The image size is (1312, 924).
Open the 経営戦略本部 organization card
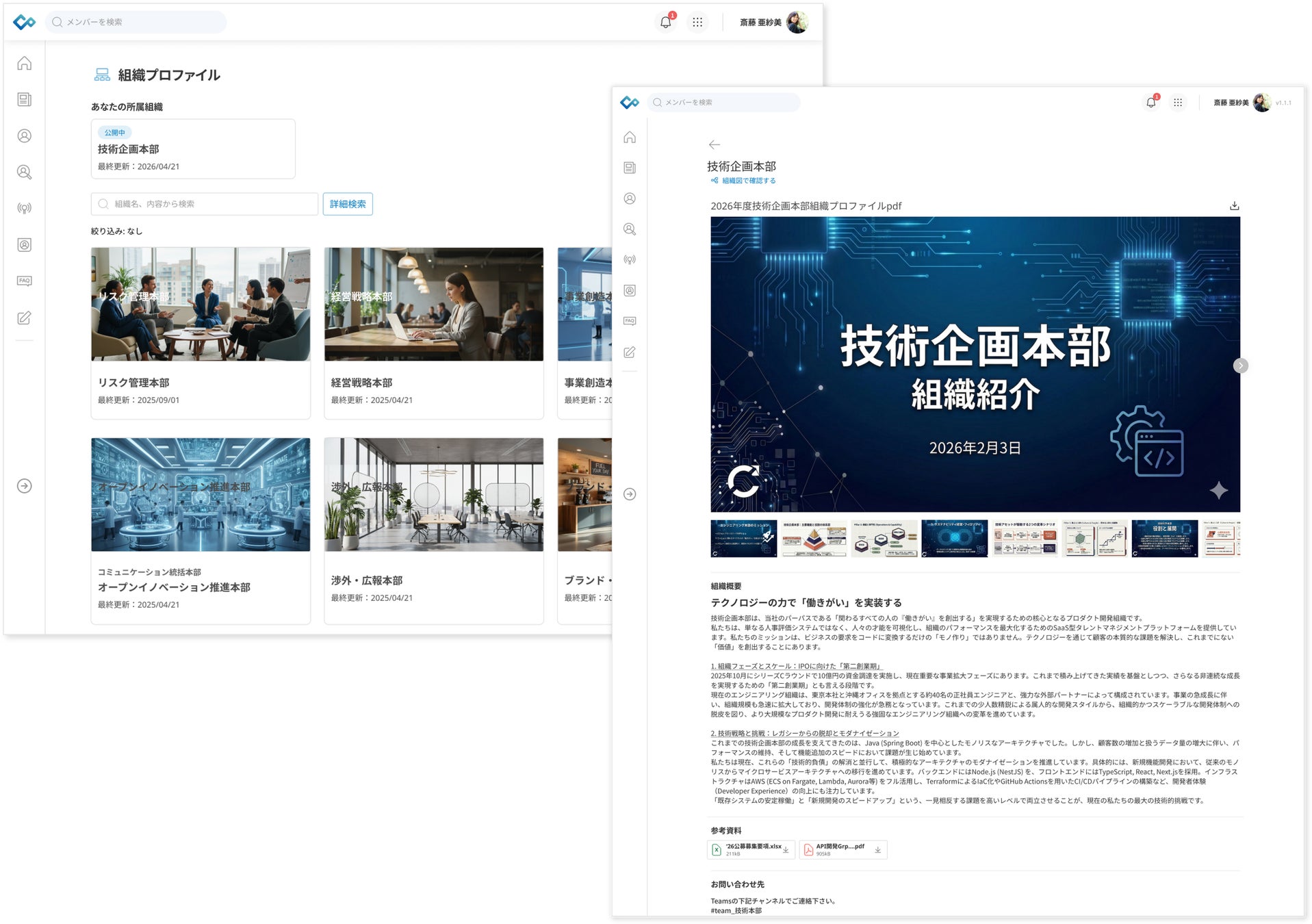434,333
